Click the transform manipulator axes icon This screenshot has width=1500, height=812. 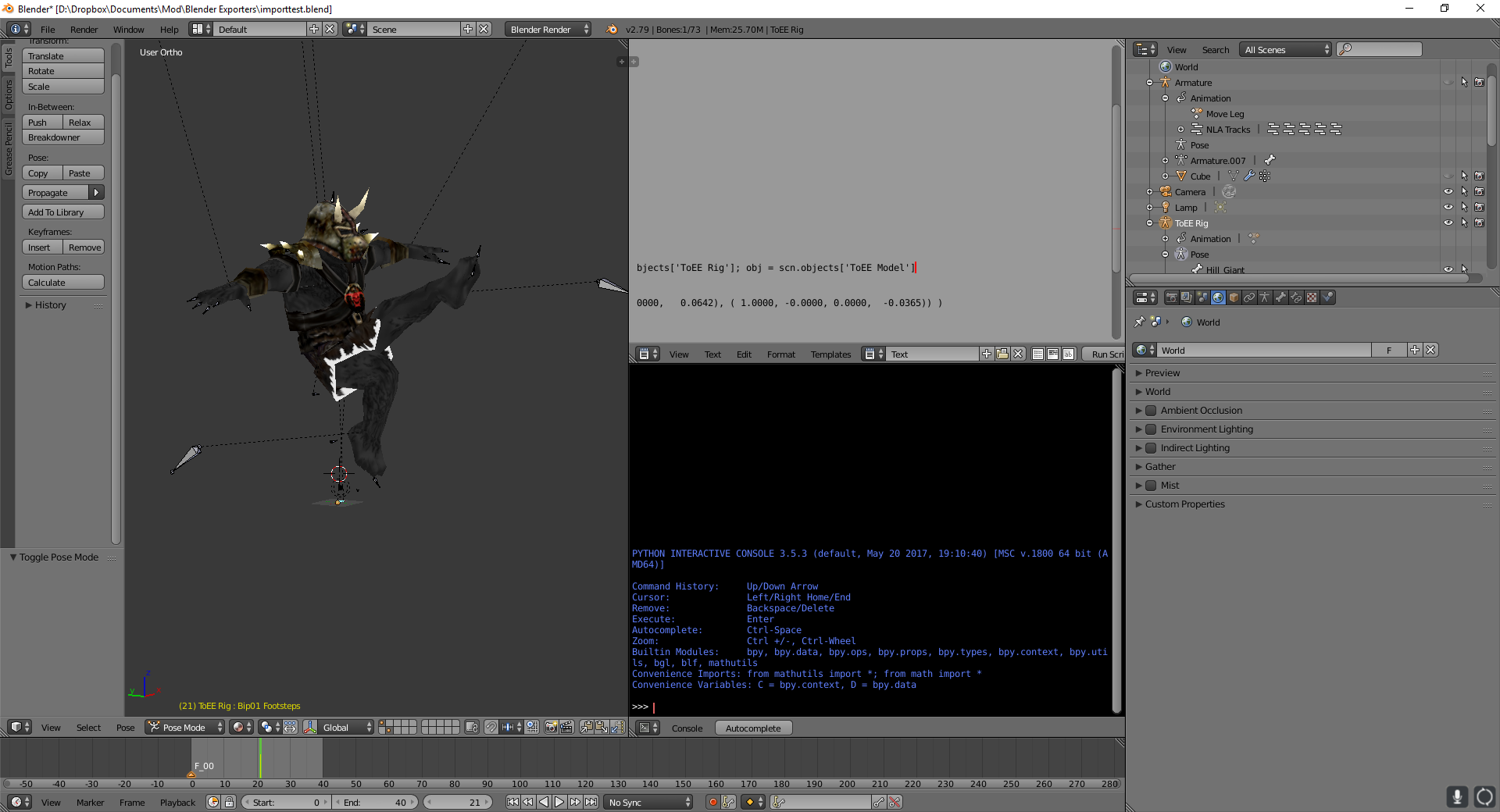[310, 727]
